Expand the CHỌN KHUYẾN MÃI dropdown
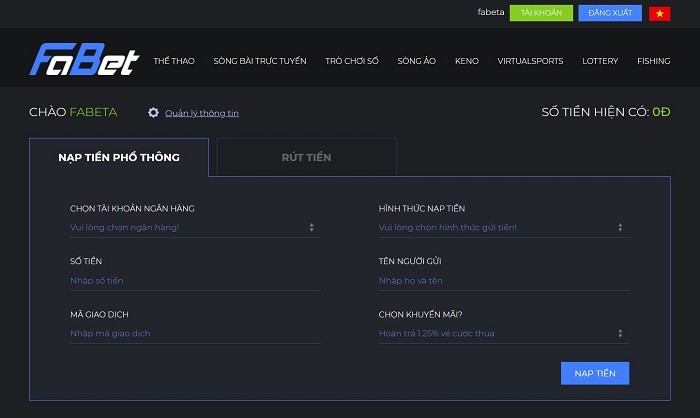 pyautogui.click(x=504, y=334)
